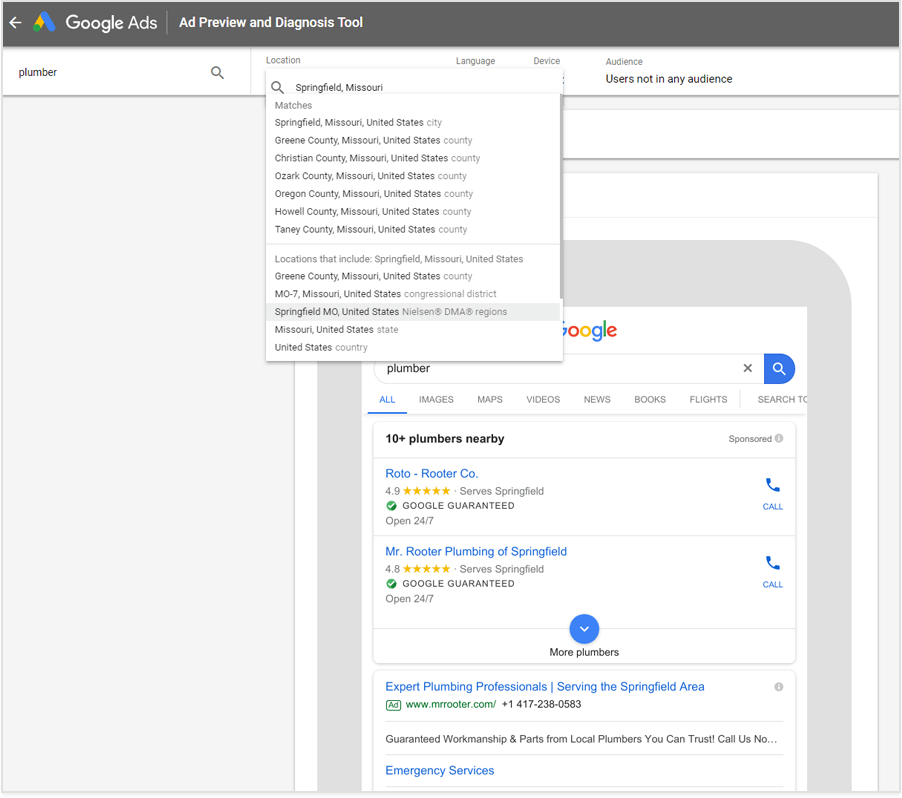Switch to the IMAGES tab
The height and width of the screenshot is (798, 902).
[x=436, y=399]
